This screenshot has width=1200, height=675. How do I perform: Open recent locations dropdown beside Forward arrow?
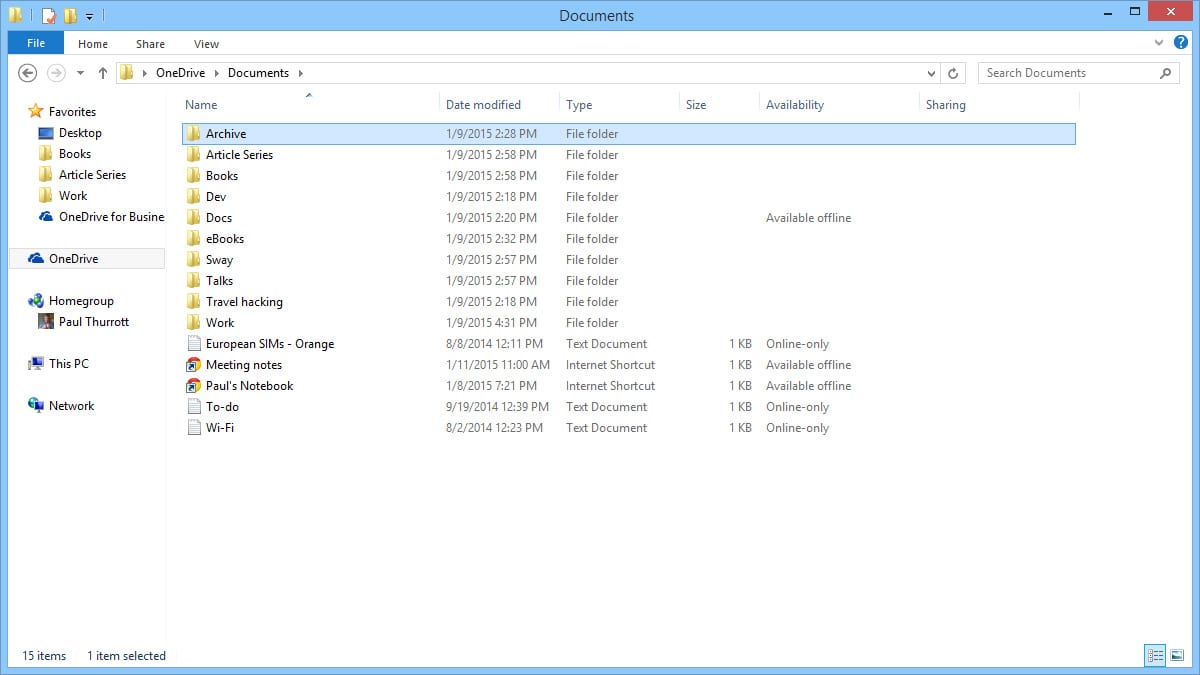(80, 73)
